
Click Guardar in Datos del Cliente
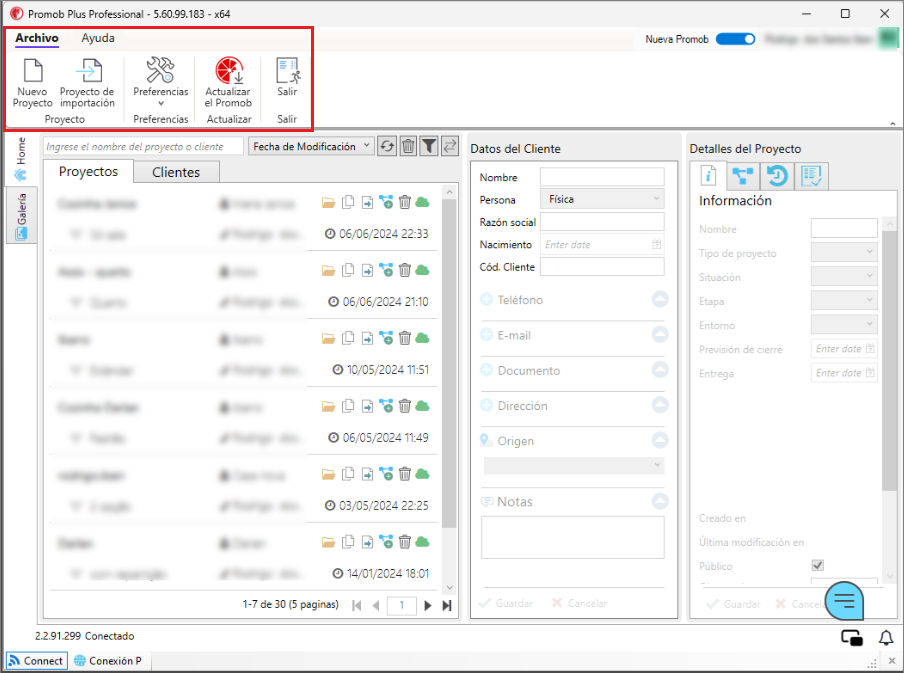pos(506,603)
